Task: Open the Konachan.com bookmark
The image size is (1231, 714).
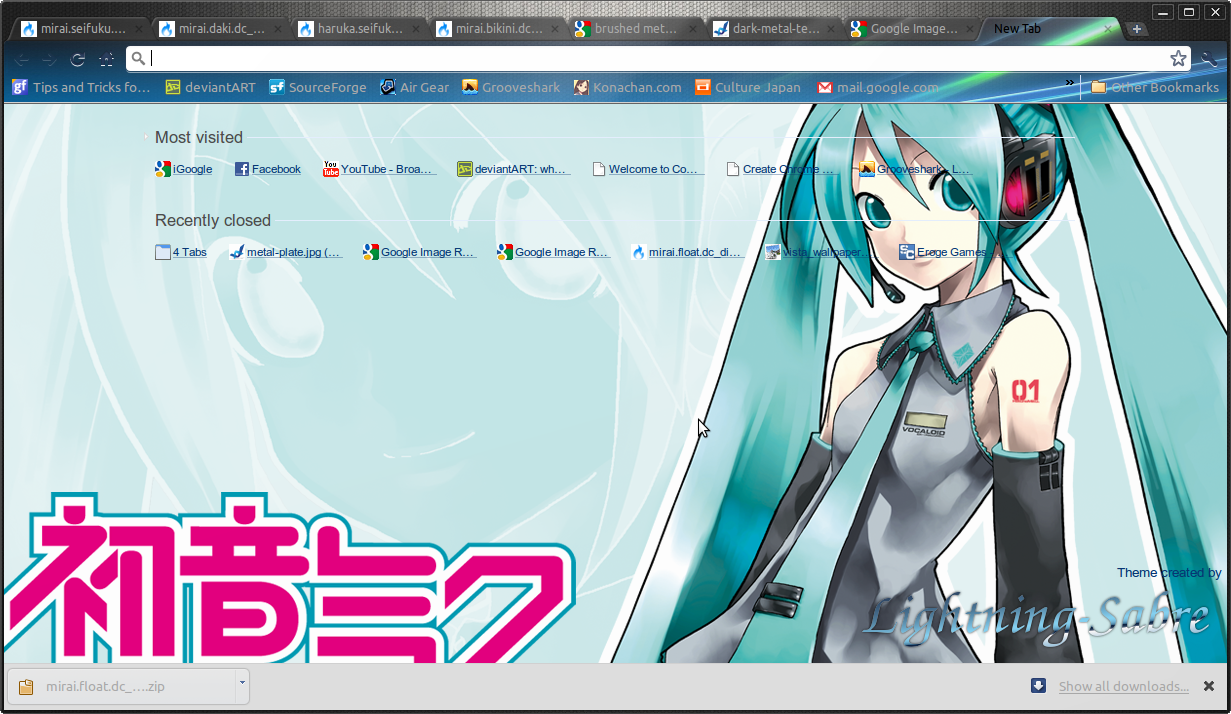Action: pos(628,87)
